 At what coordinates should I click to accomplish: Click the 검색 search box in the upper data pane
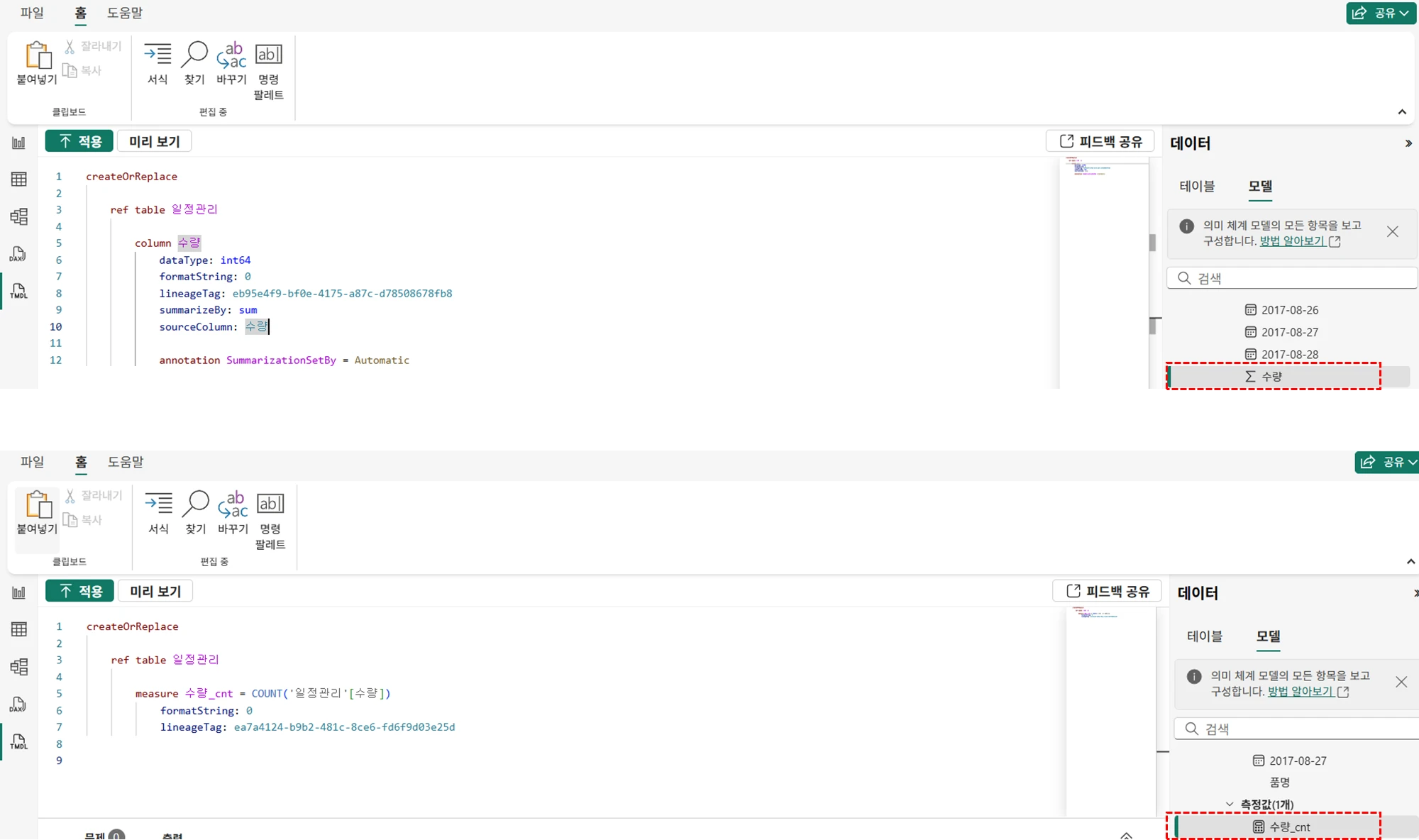click(1291, 278)
